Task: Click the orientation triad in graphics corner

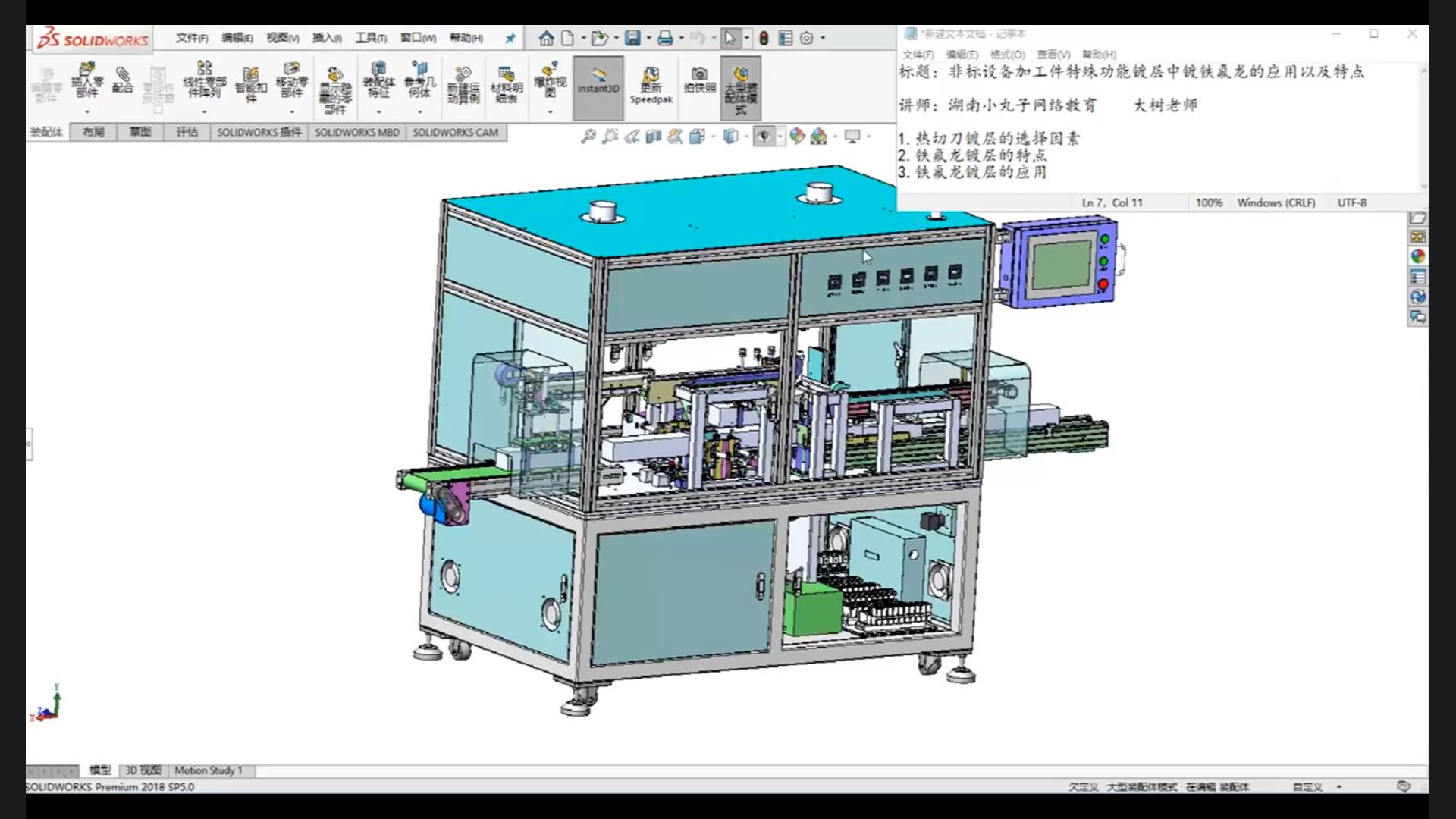Action: coord(47,704)
